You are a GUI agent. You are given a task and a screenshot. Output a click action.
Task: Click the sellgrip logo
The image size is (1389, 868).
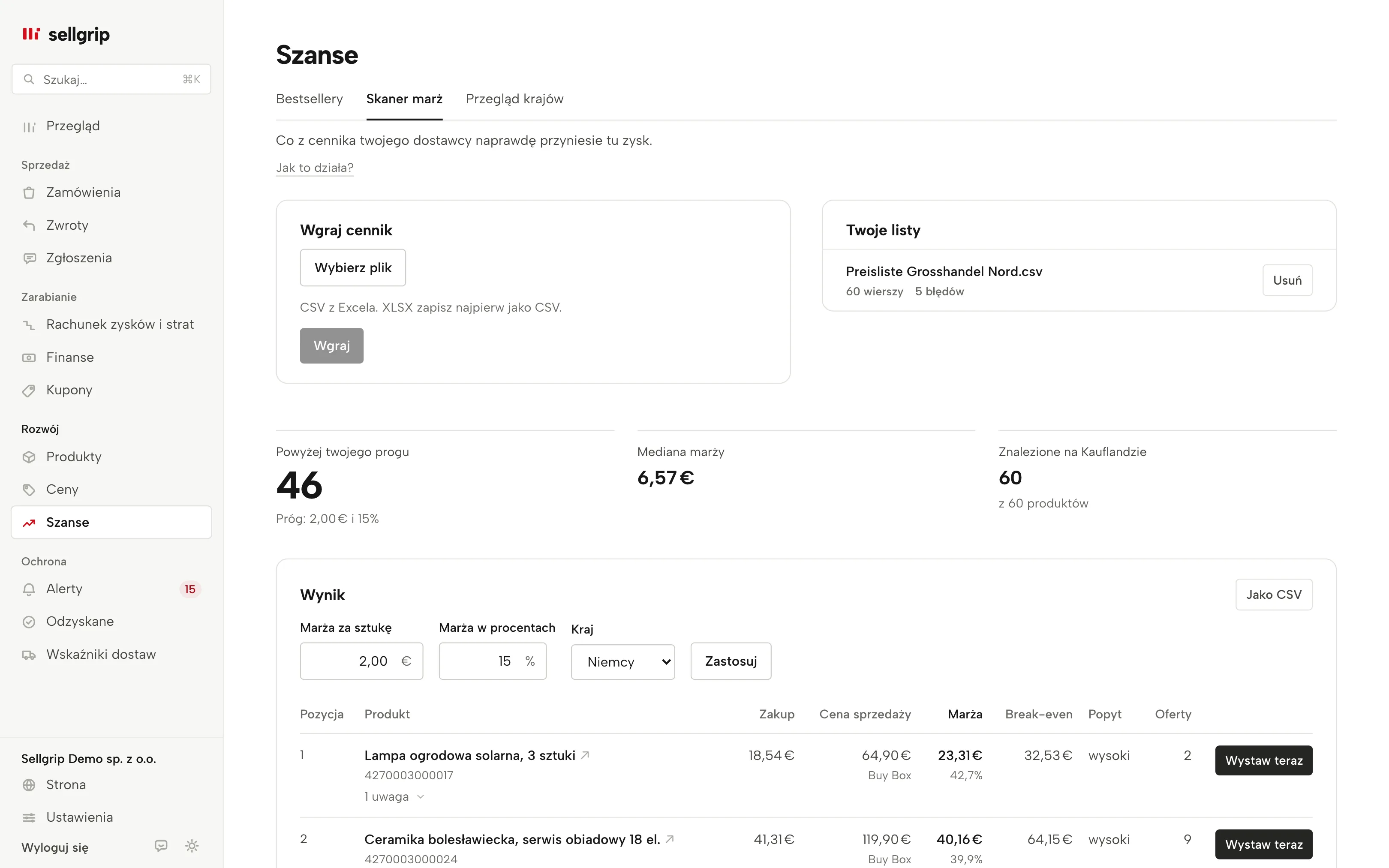(x=66, y=34)
